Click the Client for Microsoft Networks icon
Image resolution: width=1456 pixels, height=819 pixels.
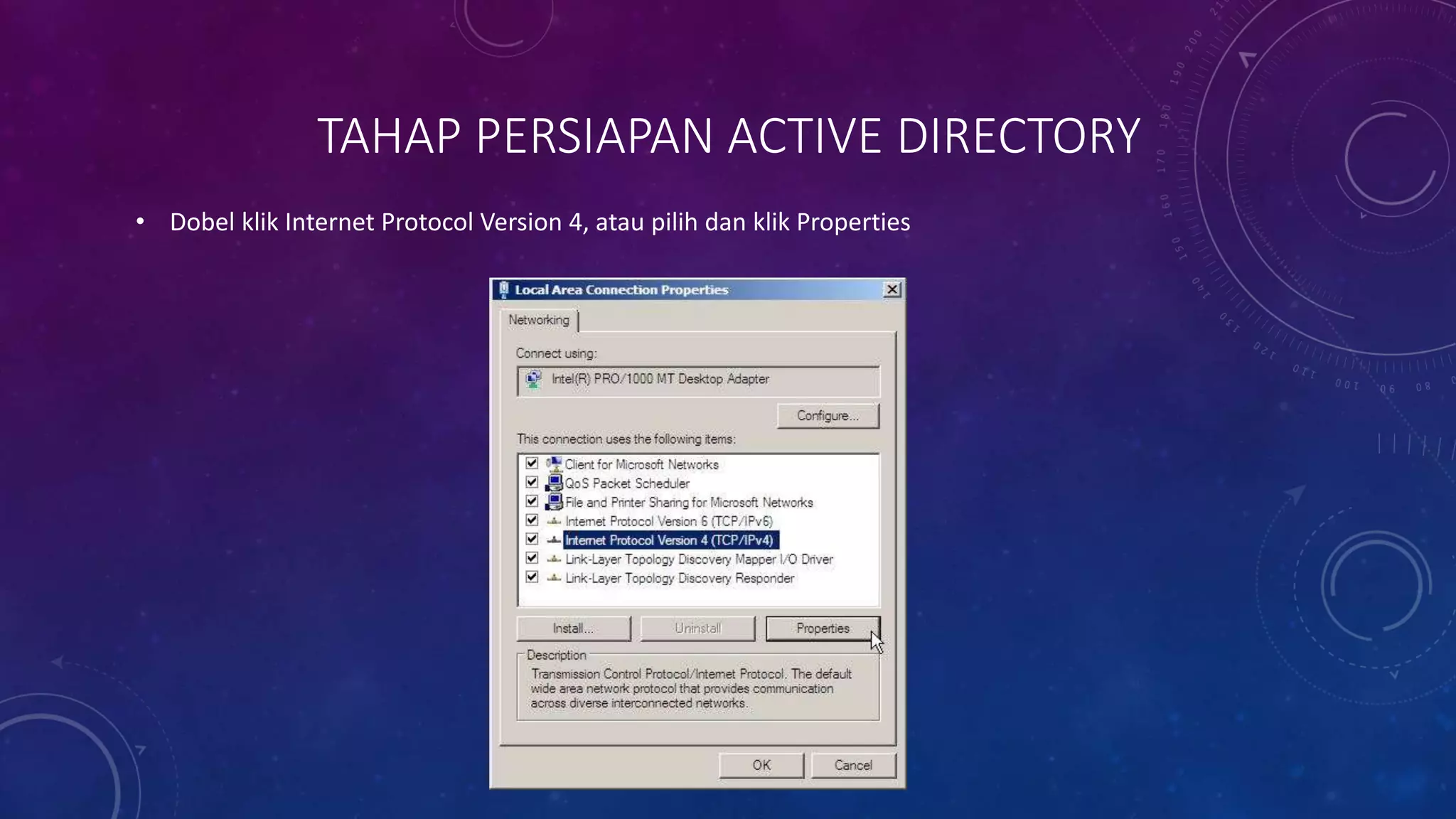pos(554,464)
